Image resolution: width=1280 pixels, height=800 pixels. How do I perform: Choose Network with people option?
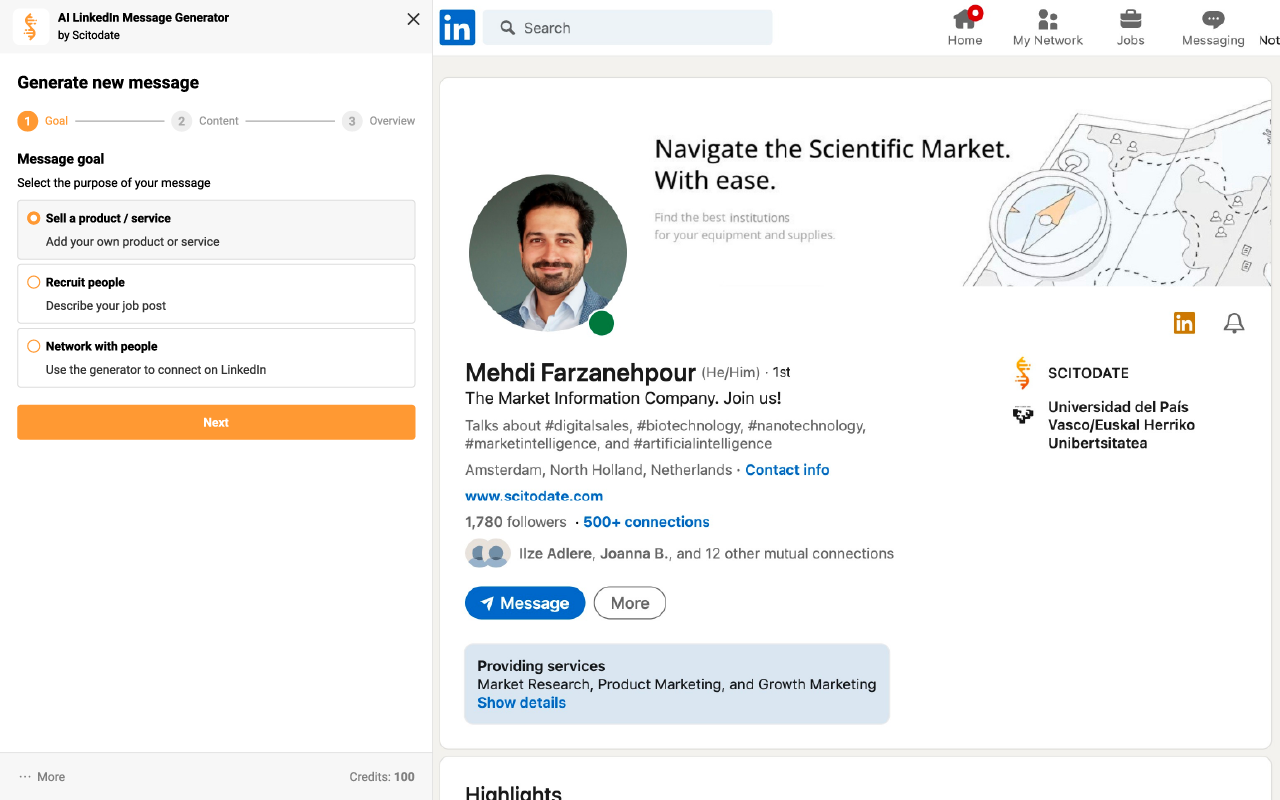(x=34, y=346)
